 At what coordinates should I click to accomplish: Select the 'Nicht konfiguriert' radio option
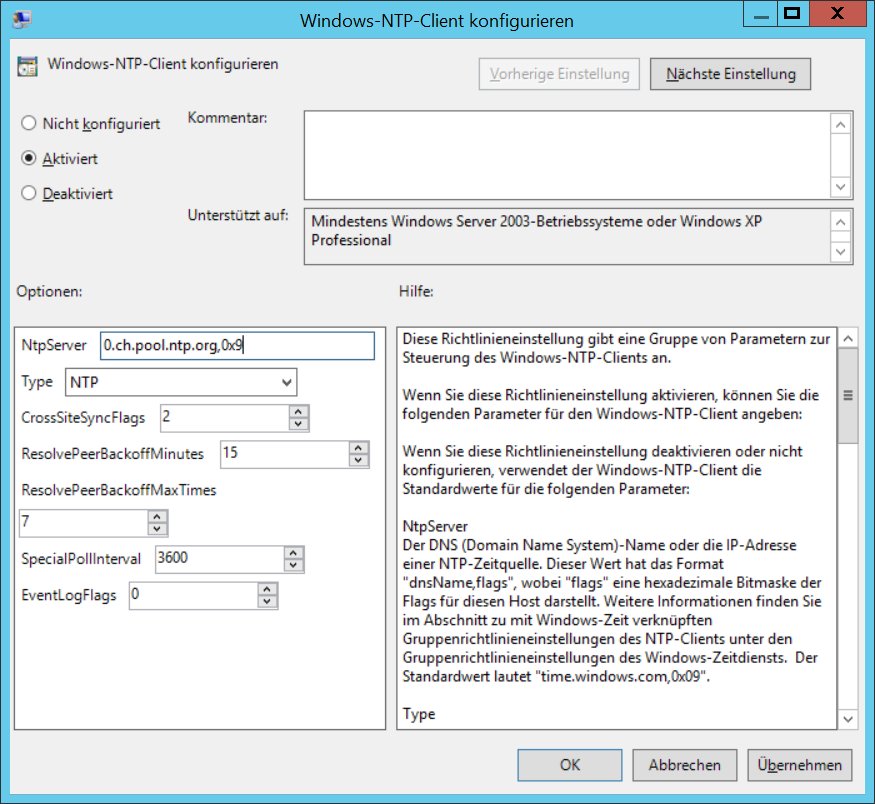pyautogui.click(x=29, y=124)
